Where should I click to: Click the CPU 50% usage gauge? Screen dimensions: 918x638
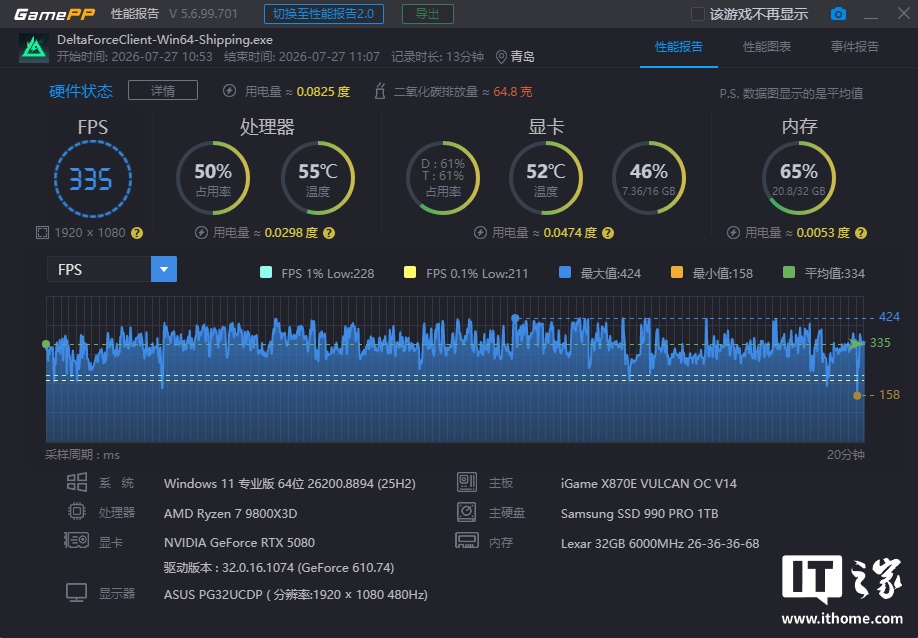click(213, 178)
